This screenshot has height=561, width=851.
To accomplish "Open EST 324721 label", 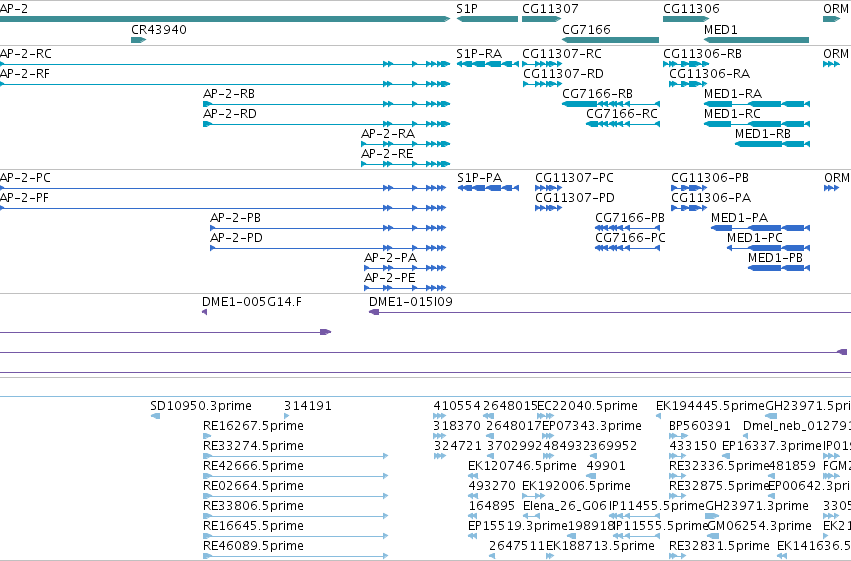I will [457, 446].
